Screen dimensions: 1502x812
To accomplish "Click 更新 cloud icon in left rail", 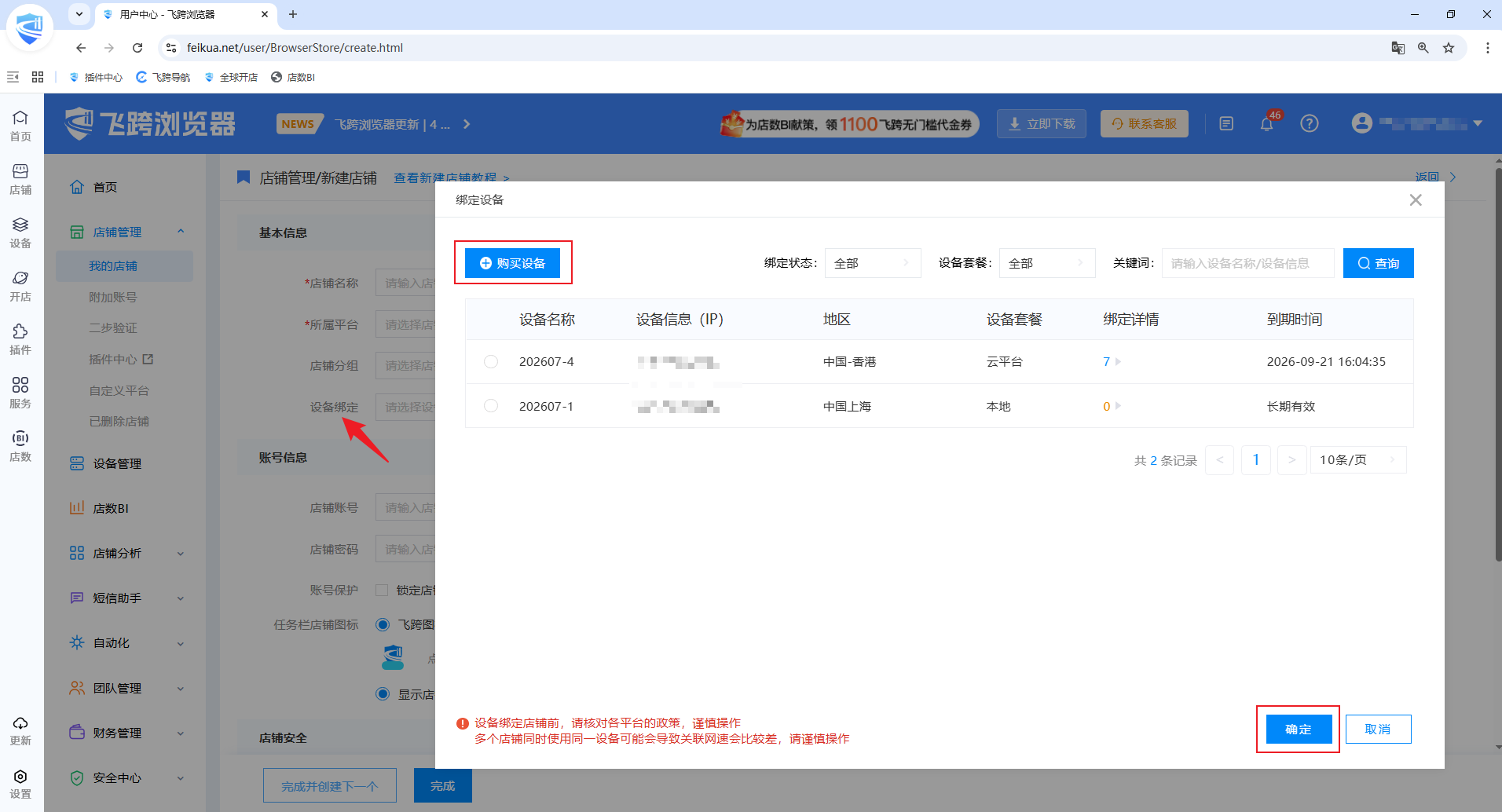I will pyautogui.click(x=20, y=730).
